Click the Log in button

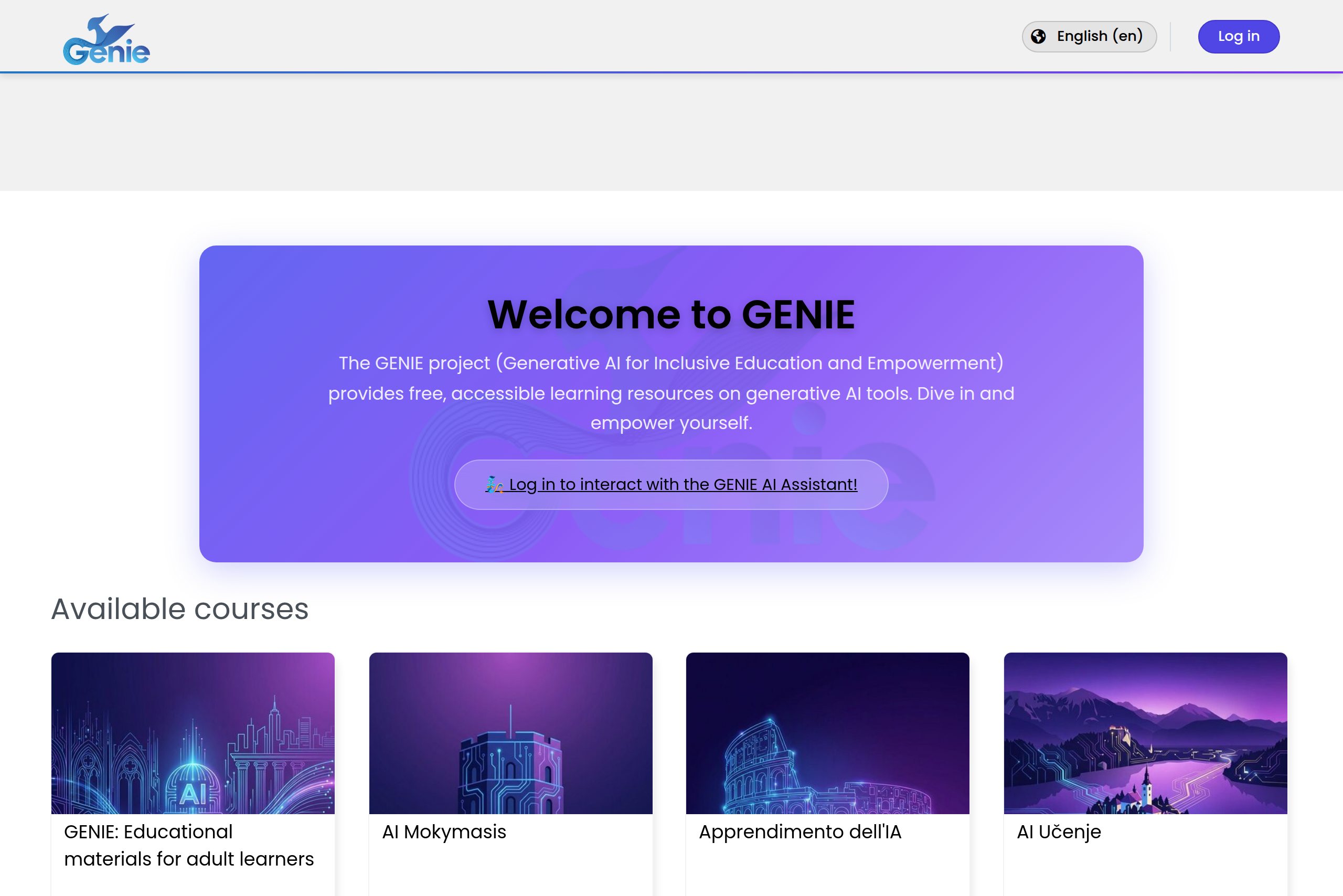click(x=1239, y=37)
